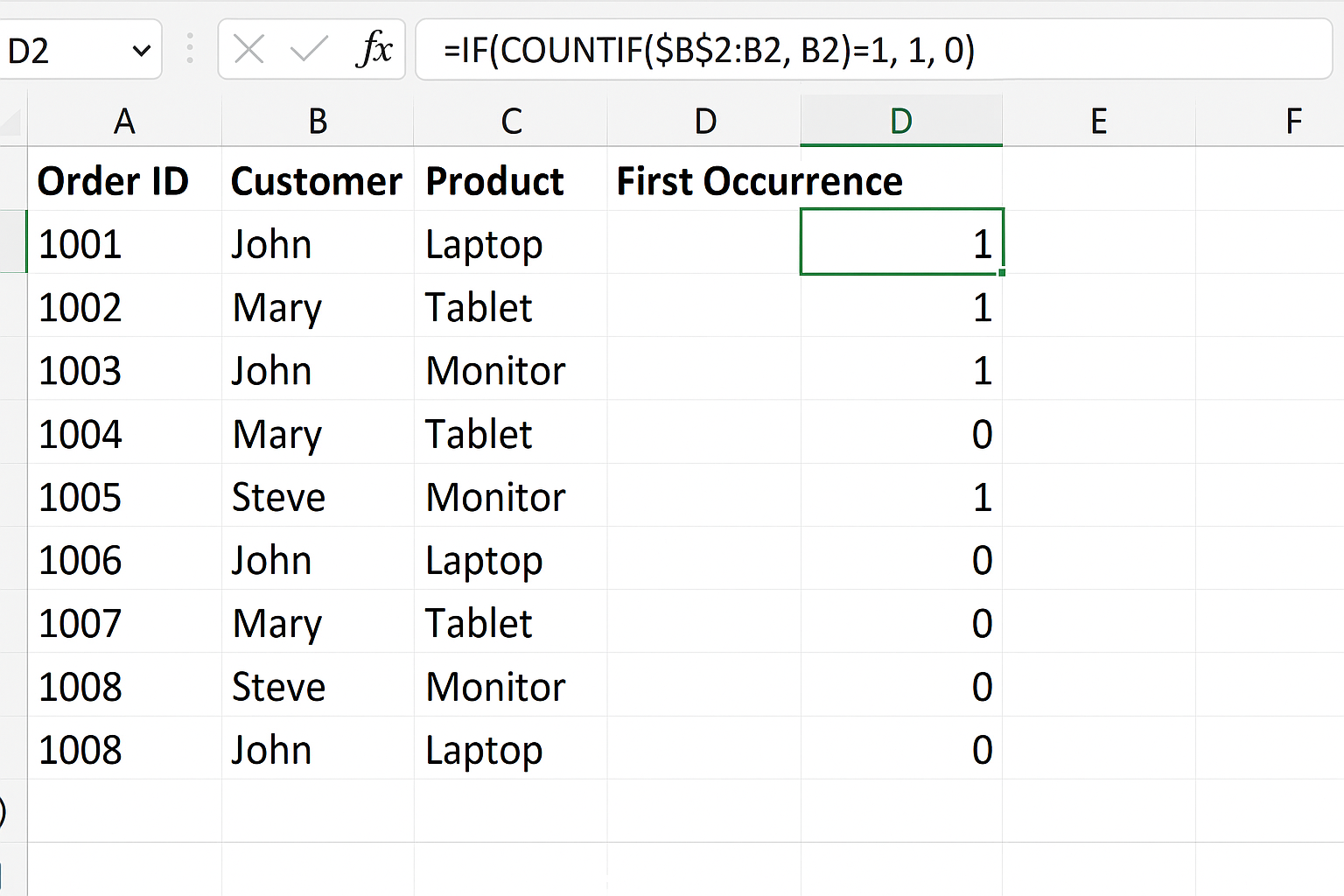
Task: Select column B header
Action: (x=318, y=121)
